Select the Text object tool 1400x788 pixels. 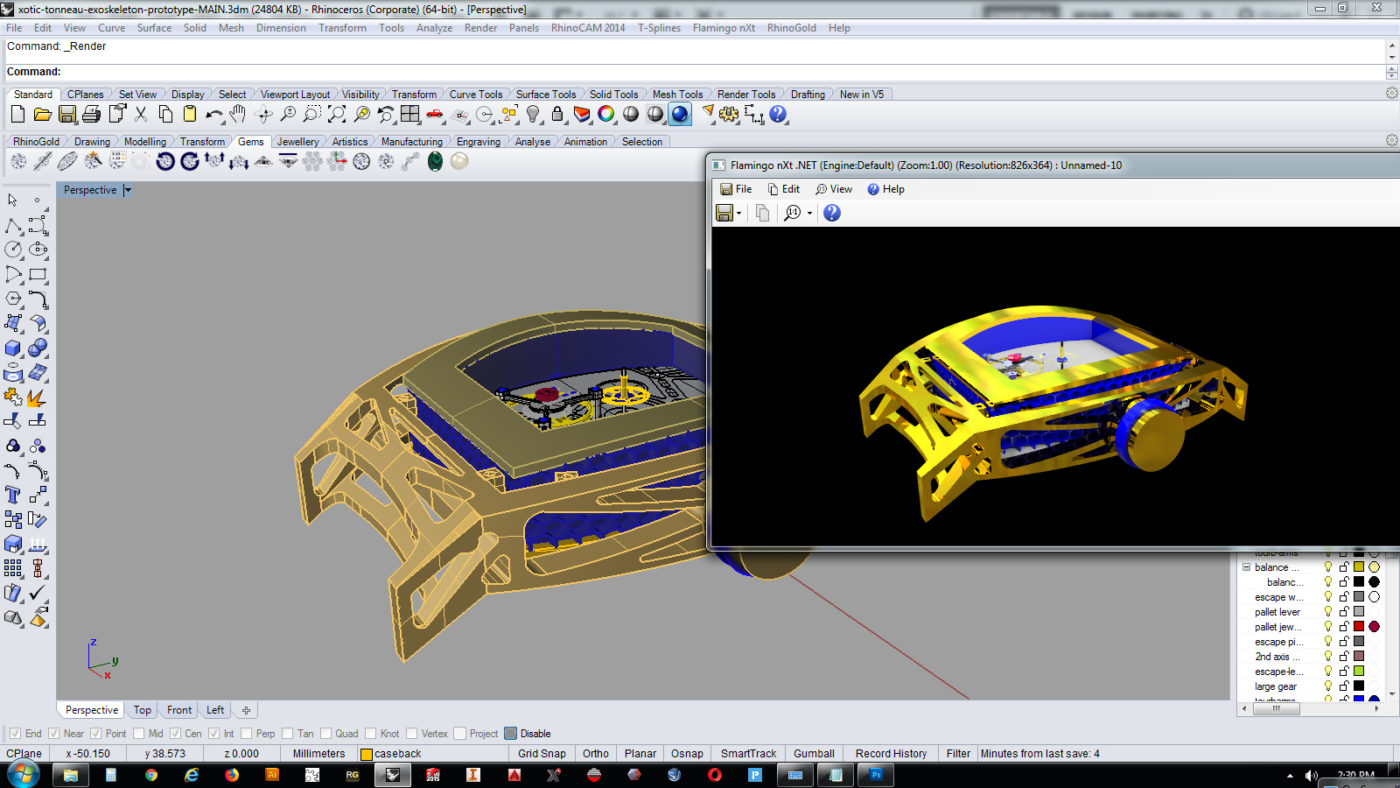pos(14,495)
